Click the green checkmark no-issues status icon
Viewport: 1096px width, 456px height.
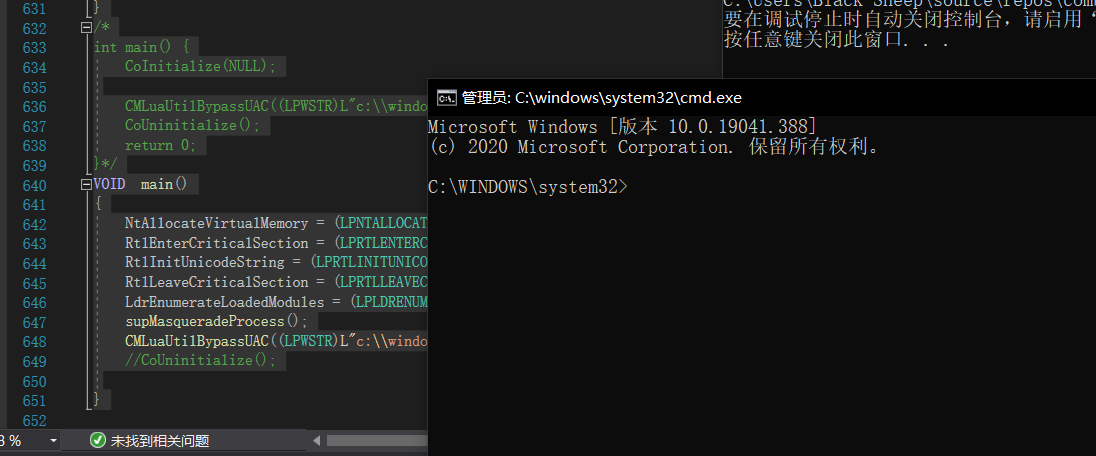[x=98, y=441]
